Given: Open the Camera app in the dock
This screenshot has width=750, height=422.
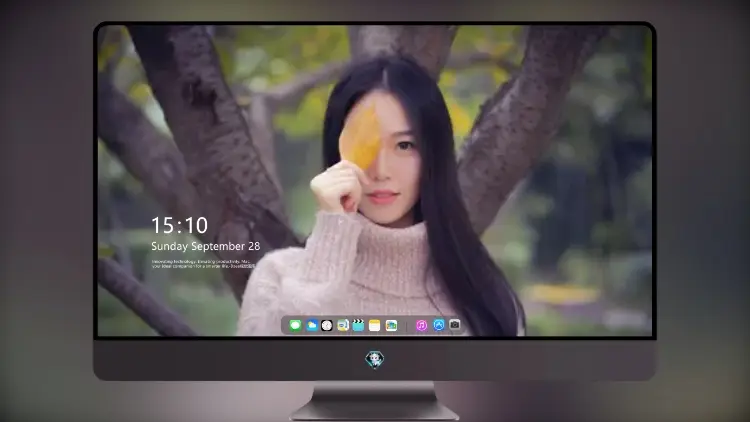Looking at the screenshot, I should pos(455,325).
